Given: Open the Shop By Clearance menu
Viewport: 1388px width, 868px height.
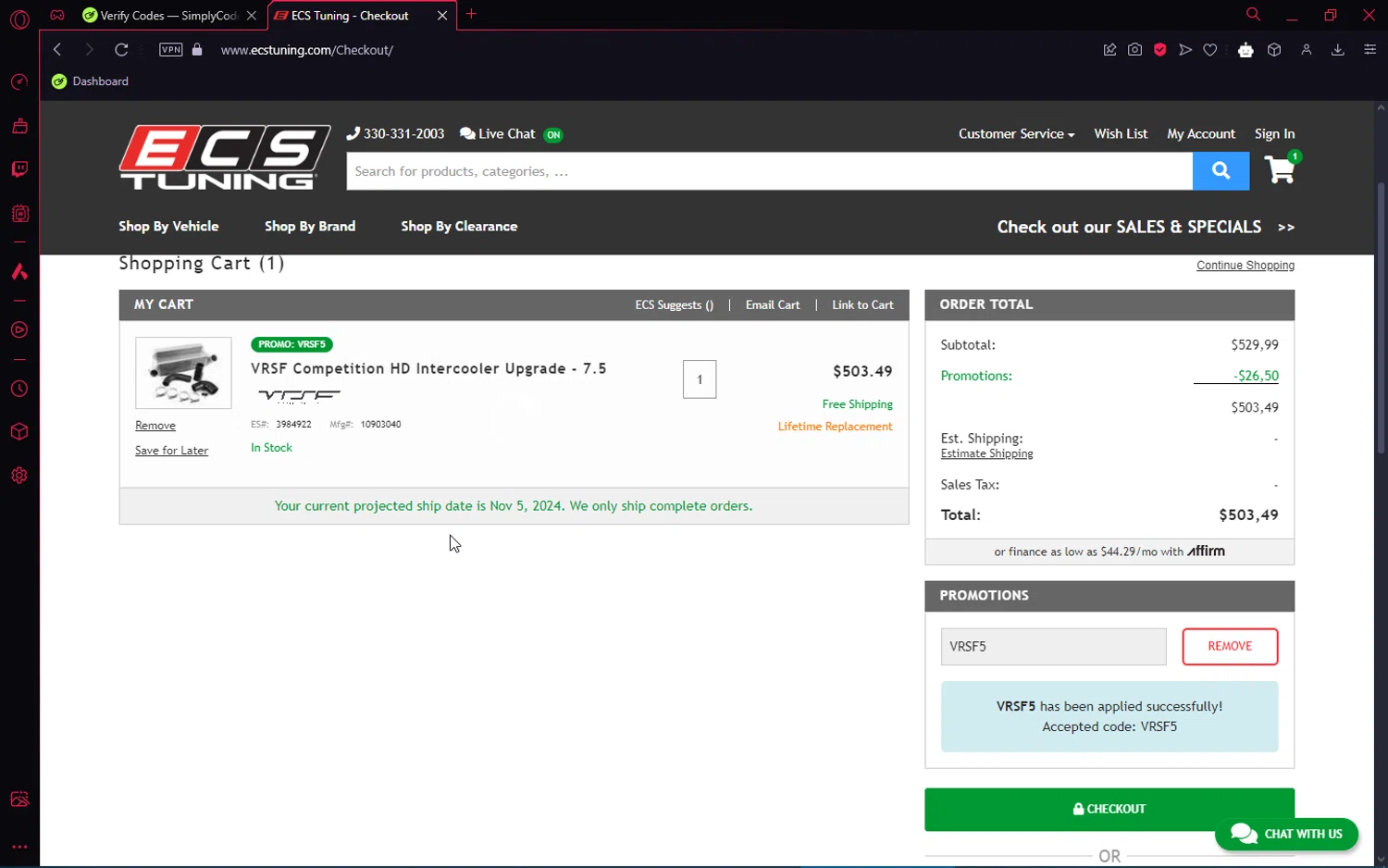Looking at the screenshot, I should (459, 227).
